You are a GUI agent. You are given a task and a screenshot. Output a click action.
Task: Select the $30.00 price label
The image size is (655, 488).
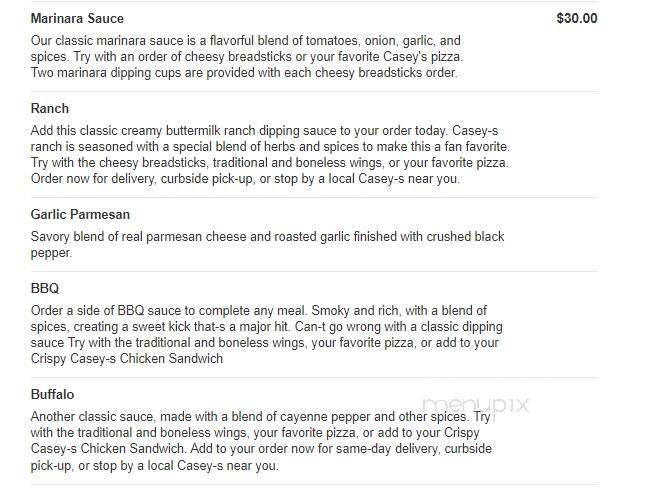(576, 18)
